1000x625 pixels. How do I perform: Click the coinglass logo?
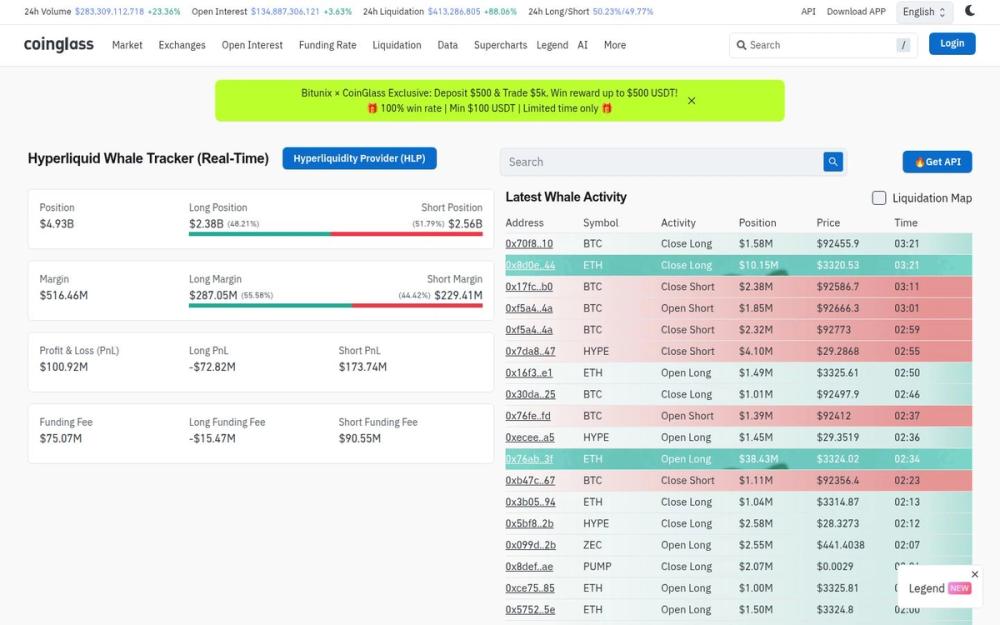pyautogui.click(x=59, y=45)
